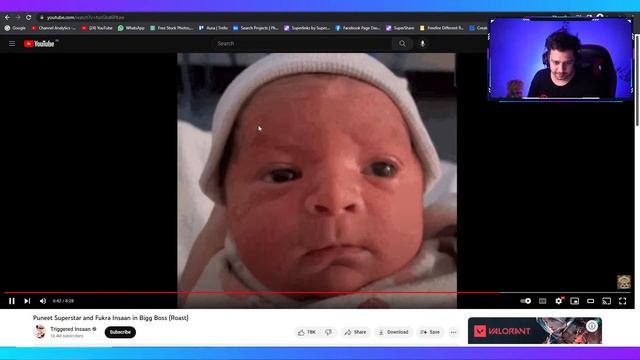640x360 pixels.
Task: Subscribe to Triggered Insaan channel
Action: (120, 332)
